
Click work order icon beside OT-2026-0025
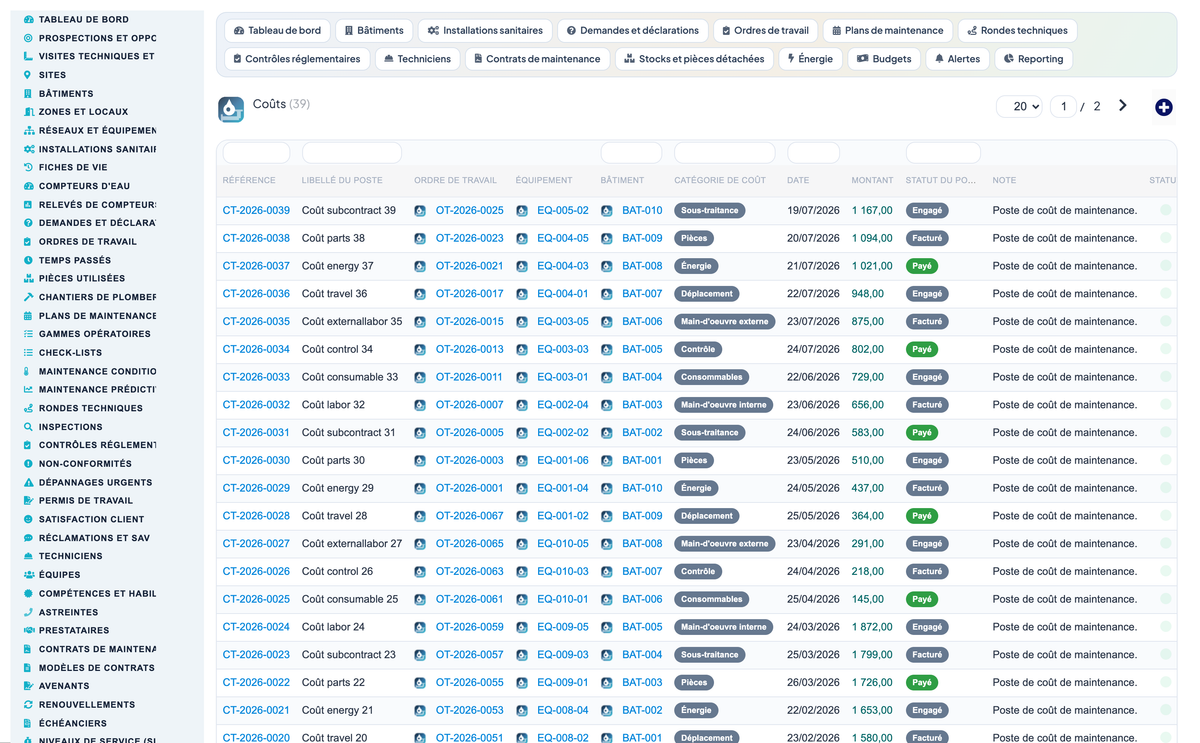click(420, 211)
